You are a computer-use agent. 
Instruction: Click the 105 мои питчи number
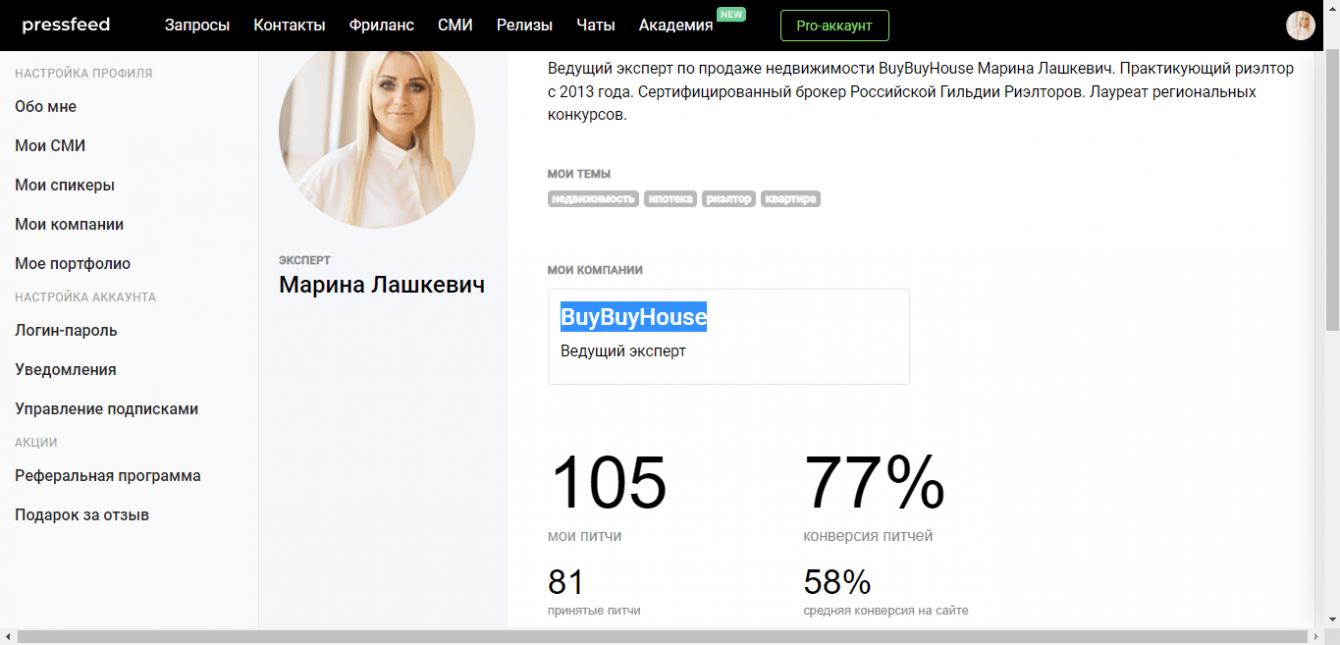[608, 482]
